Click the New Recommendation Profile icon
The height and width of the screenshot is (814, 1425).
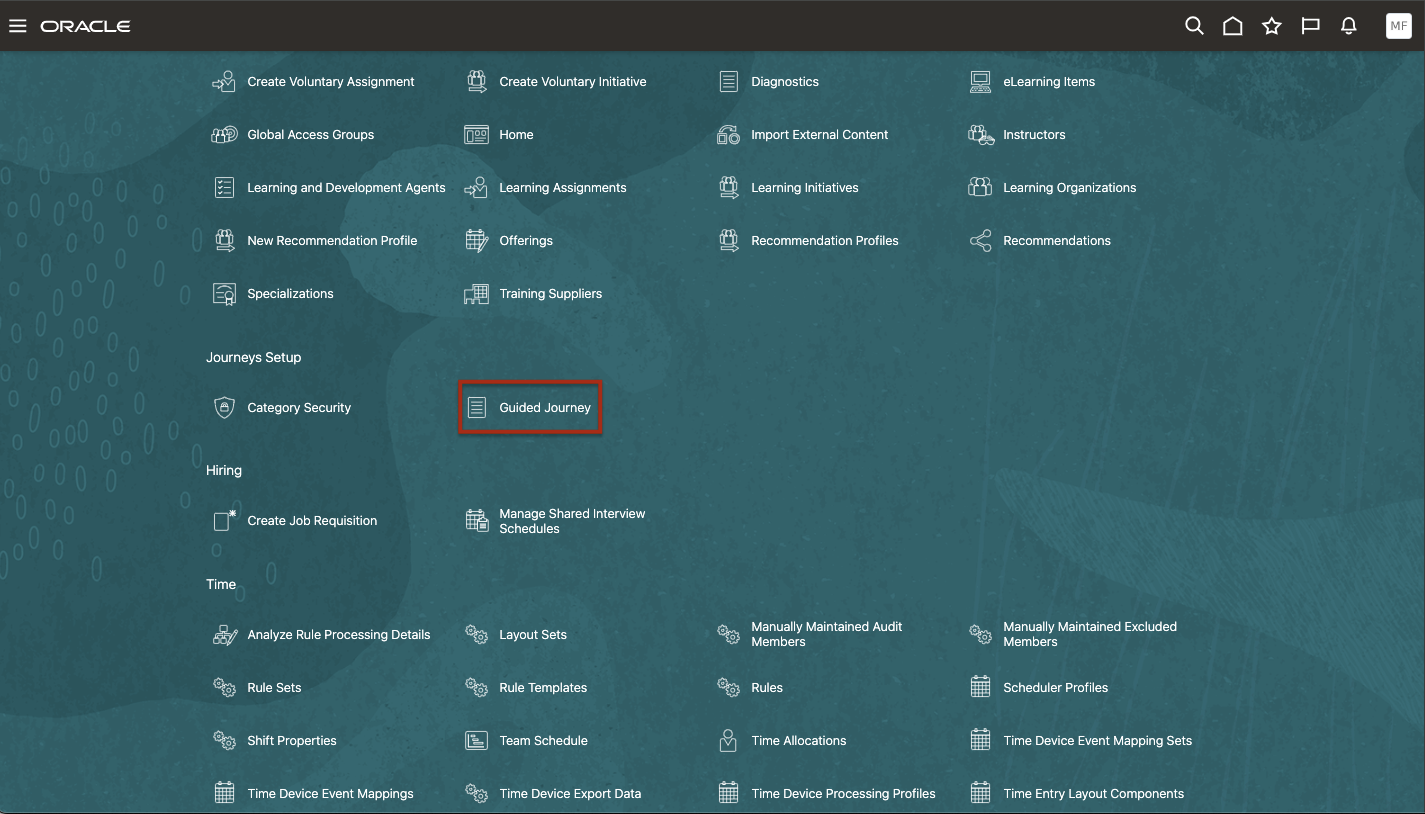[224, 241]
